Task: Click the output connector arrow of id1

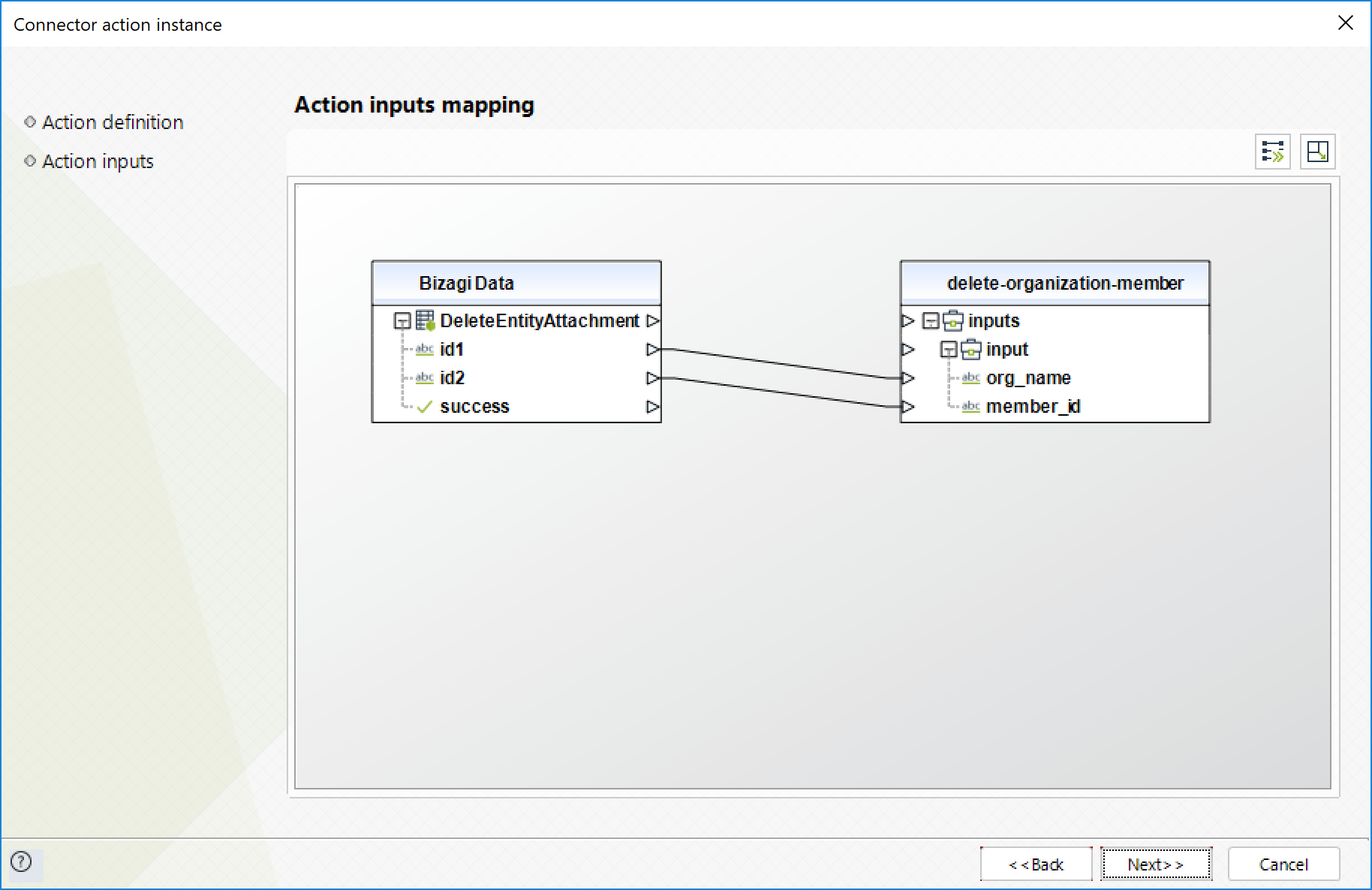Action: 653,349
